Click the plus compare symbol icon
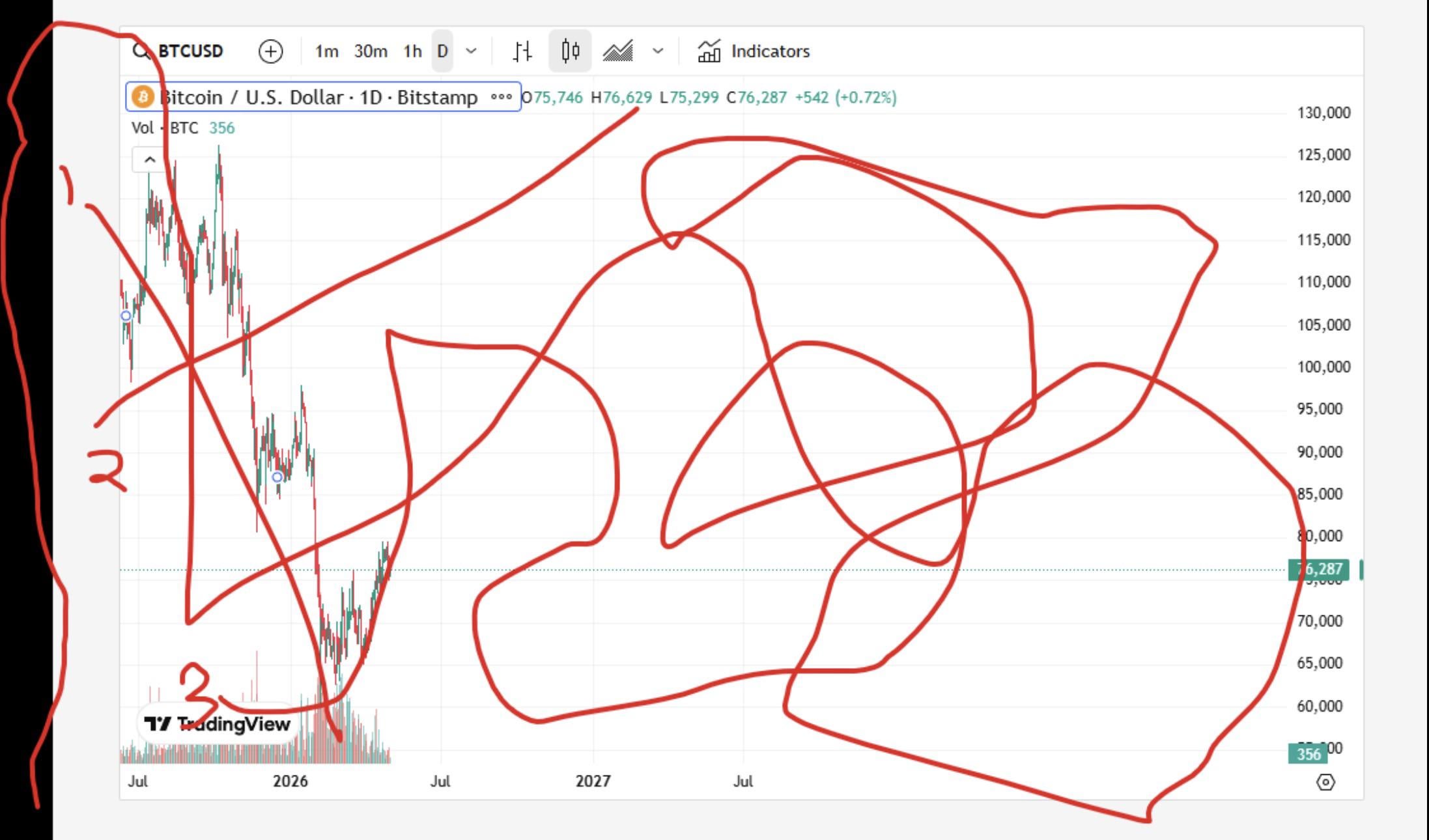Screen dimensions: 1429x840 coord(270,51)
